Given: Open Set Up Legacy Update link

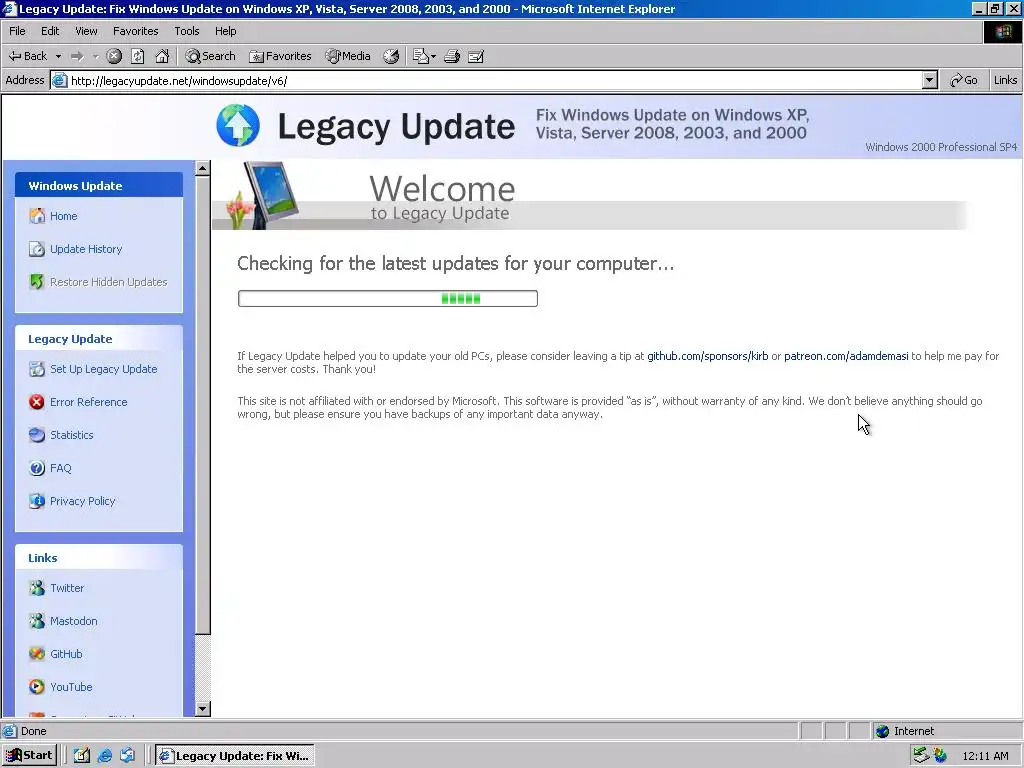Looking at the screenshot, I should (104, 369).
